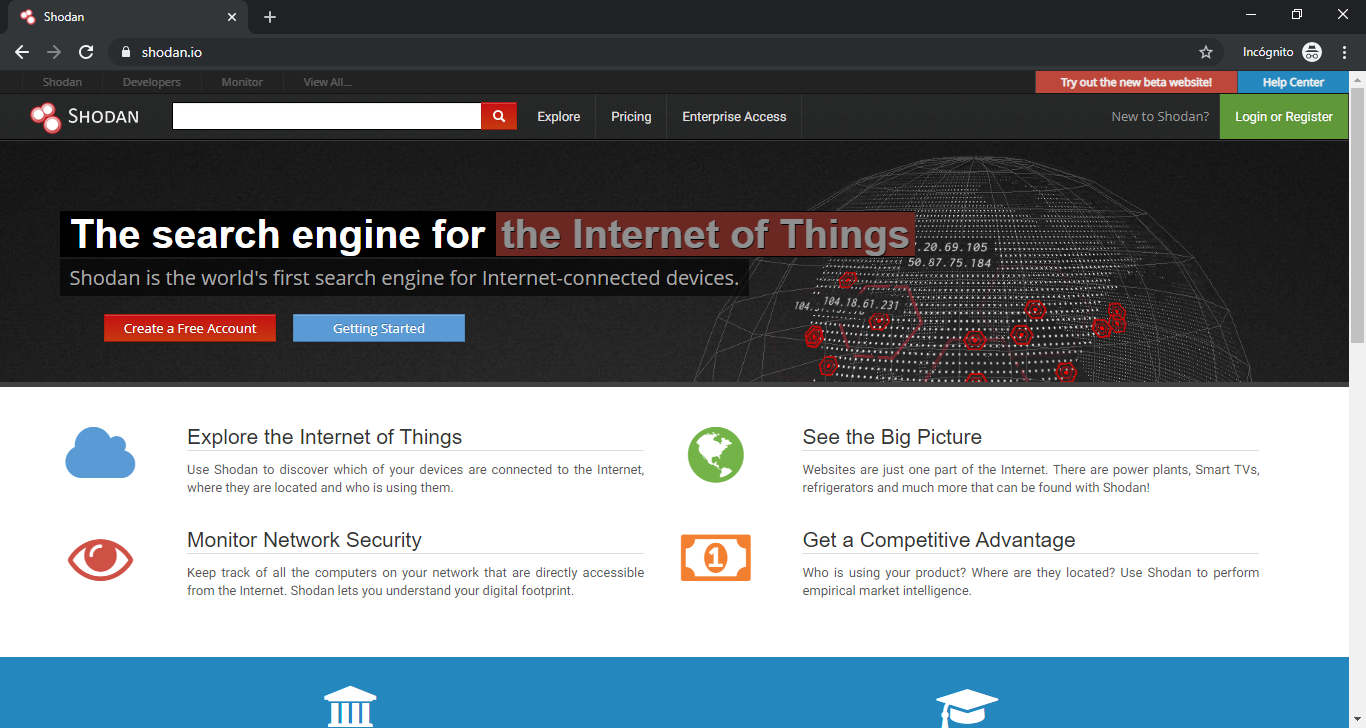This screenshot has width=1366, height=728.
Task: Bookmark this page with star icon
Action: pos(1206,52)
